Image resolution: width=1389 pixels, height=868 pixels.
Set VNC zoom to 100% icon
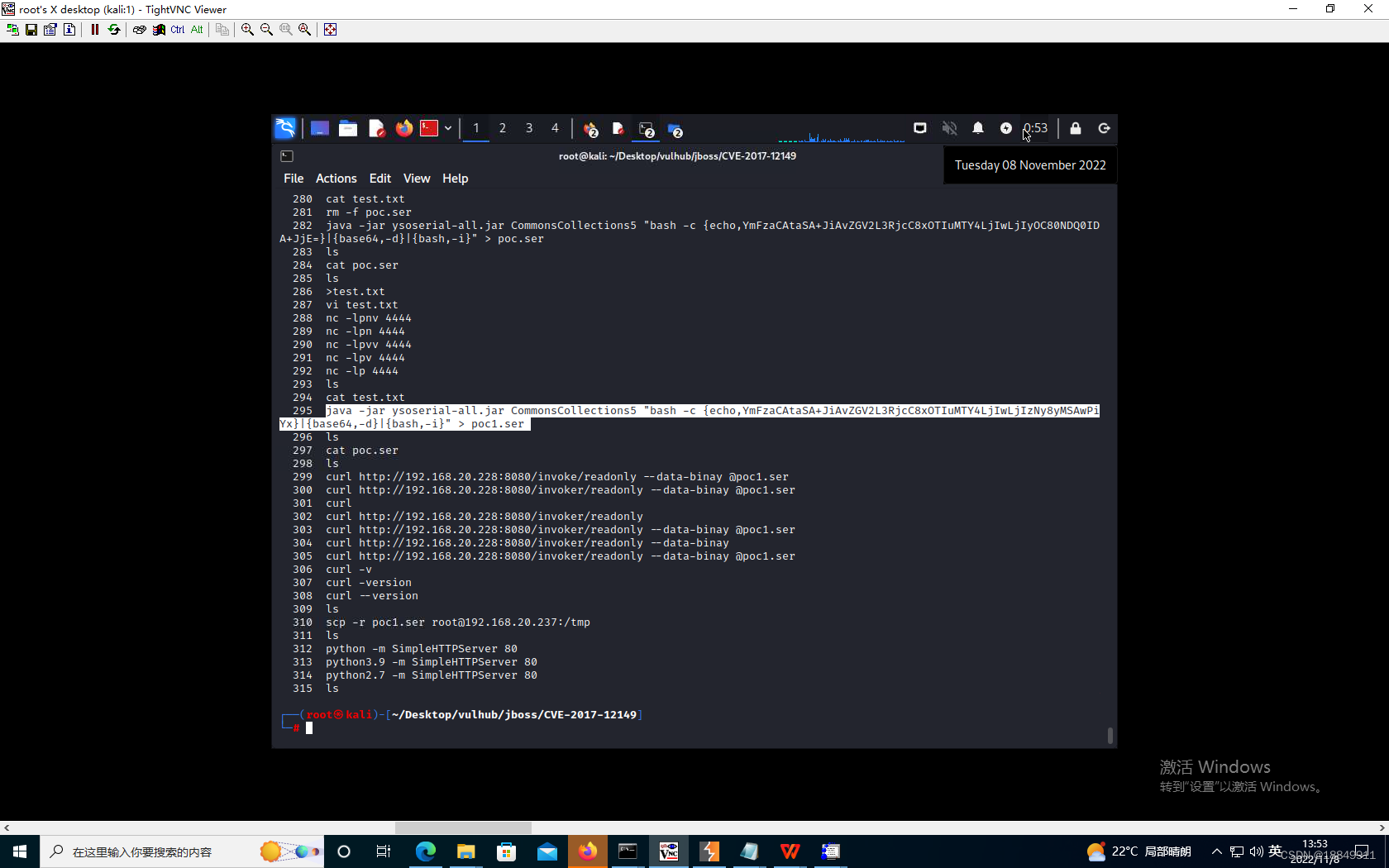285,30
